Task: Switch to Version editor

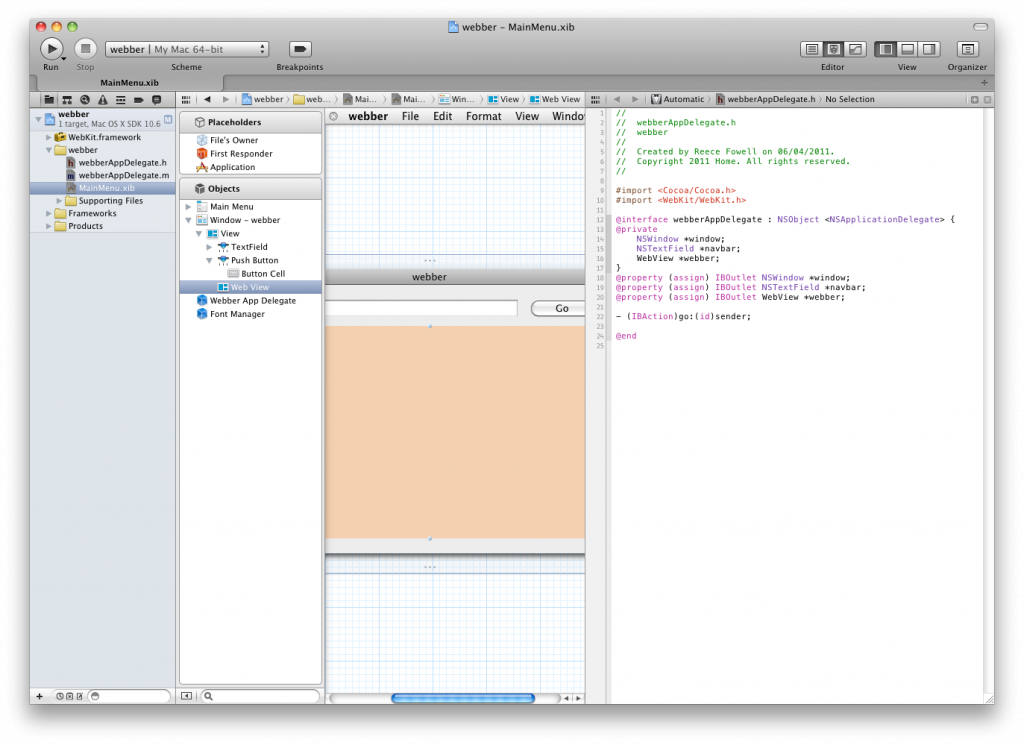Action: pyautogui.click(x=855, y=49)
